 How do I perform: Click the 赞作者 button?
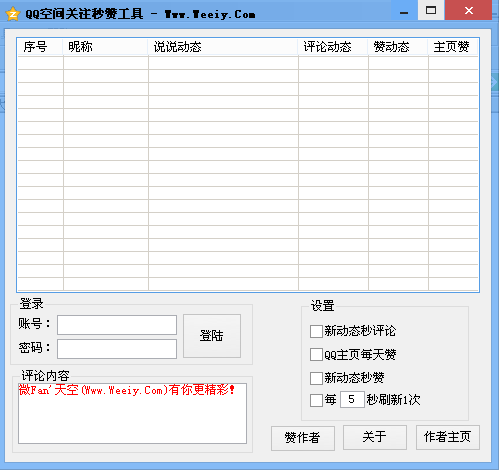click(303, 438)
